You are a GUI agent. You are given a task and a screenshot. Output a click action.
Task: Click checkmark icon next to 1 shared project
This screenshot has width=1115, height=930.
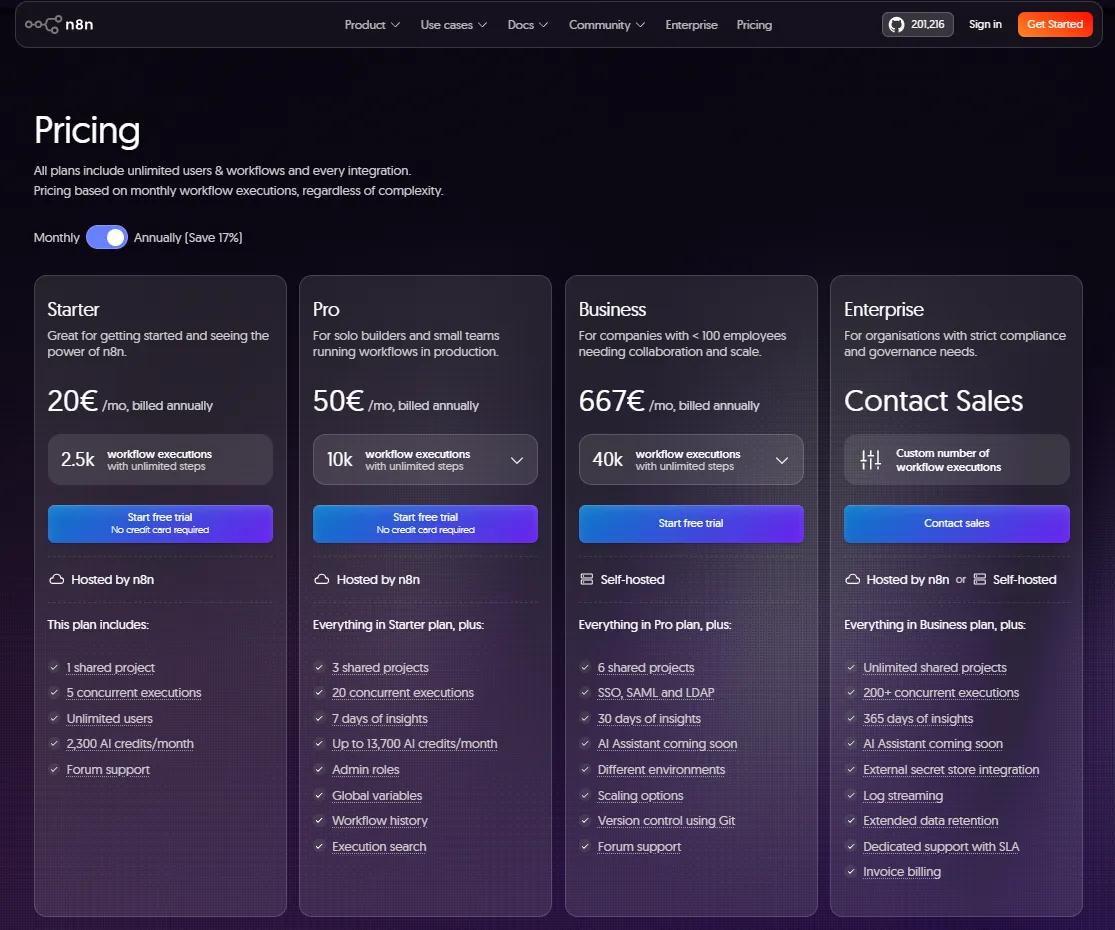[54, 667]
